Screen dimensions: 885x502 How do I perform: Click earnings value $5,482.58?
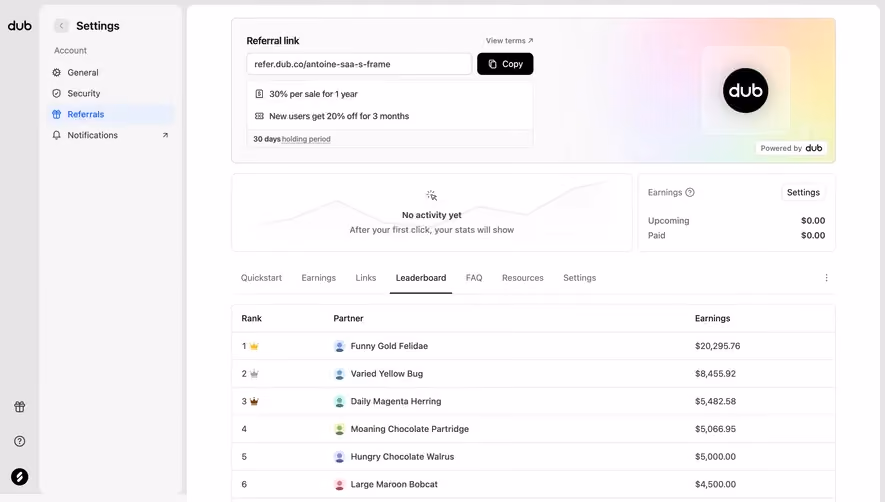coord(715,401)
